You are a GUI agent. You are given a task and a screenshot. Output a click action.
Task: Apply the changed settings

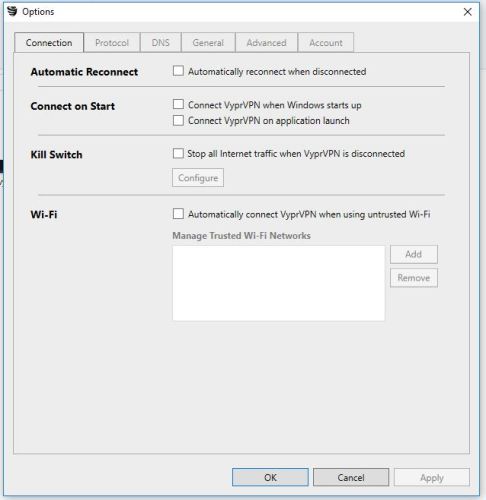coord(432,477)
